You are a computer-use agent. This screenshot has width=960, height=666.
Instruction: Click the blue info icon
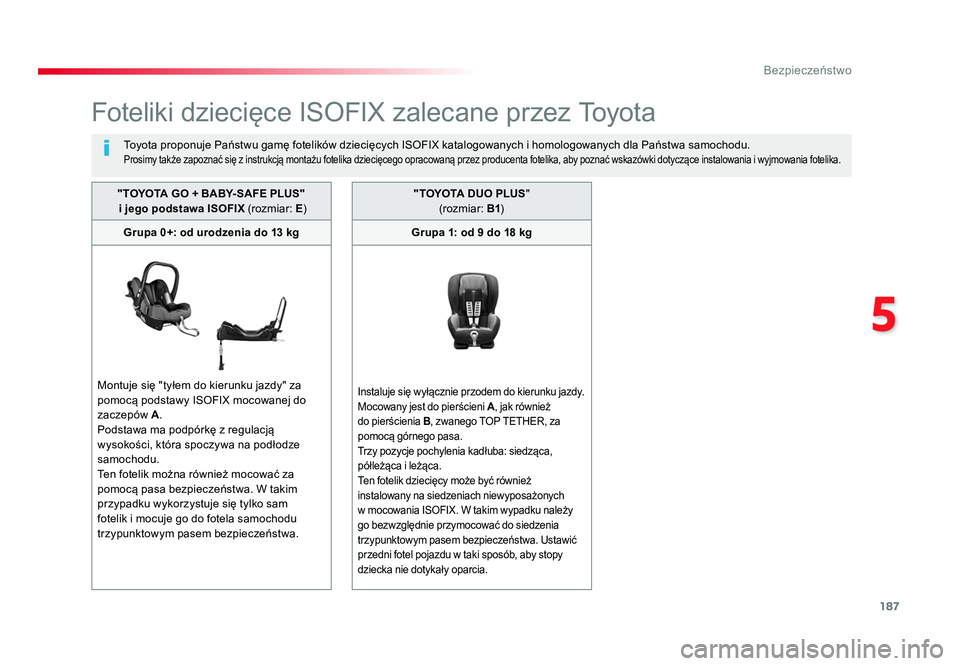coord(107,148)
